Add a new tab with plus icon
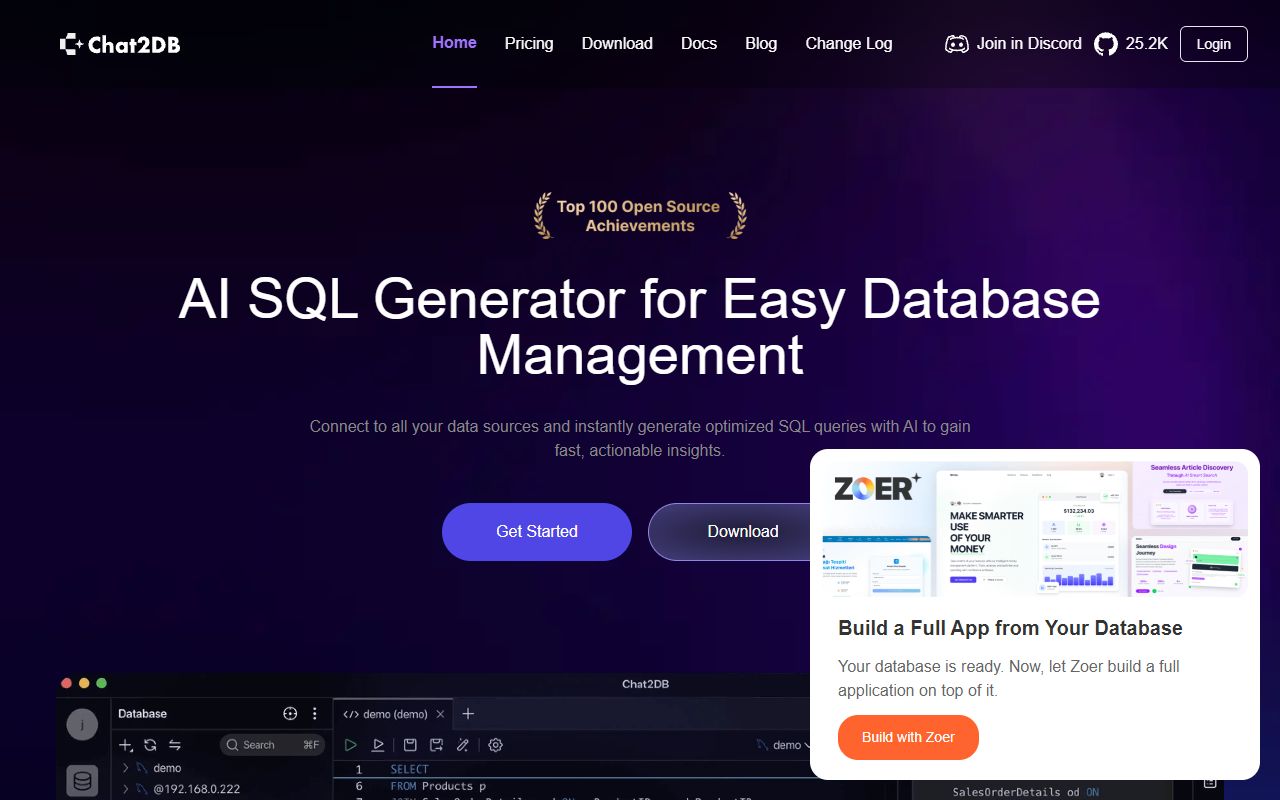The image size is (1280, 800). pos(468,714)
